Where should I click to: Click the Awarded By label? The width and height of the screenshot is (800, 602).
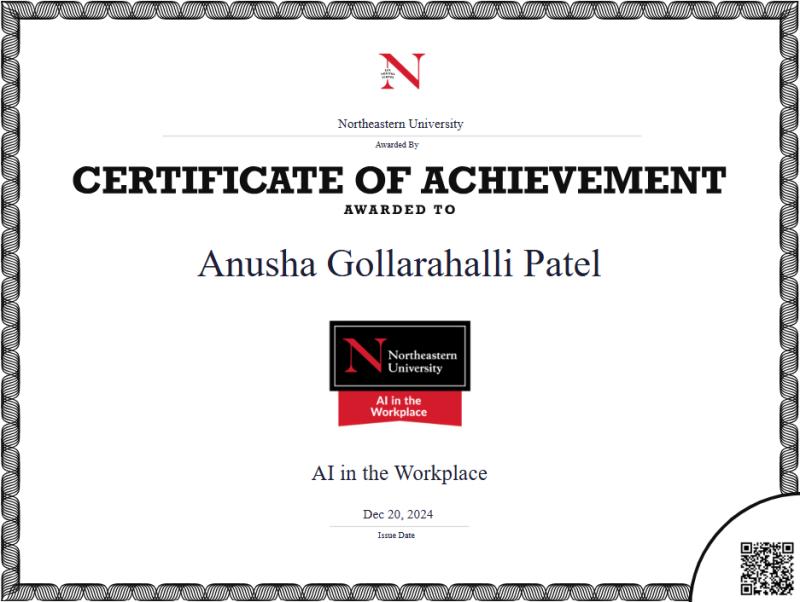400,145
